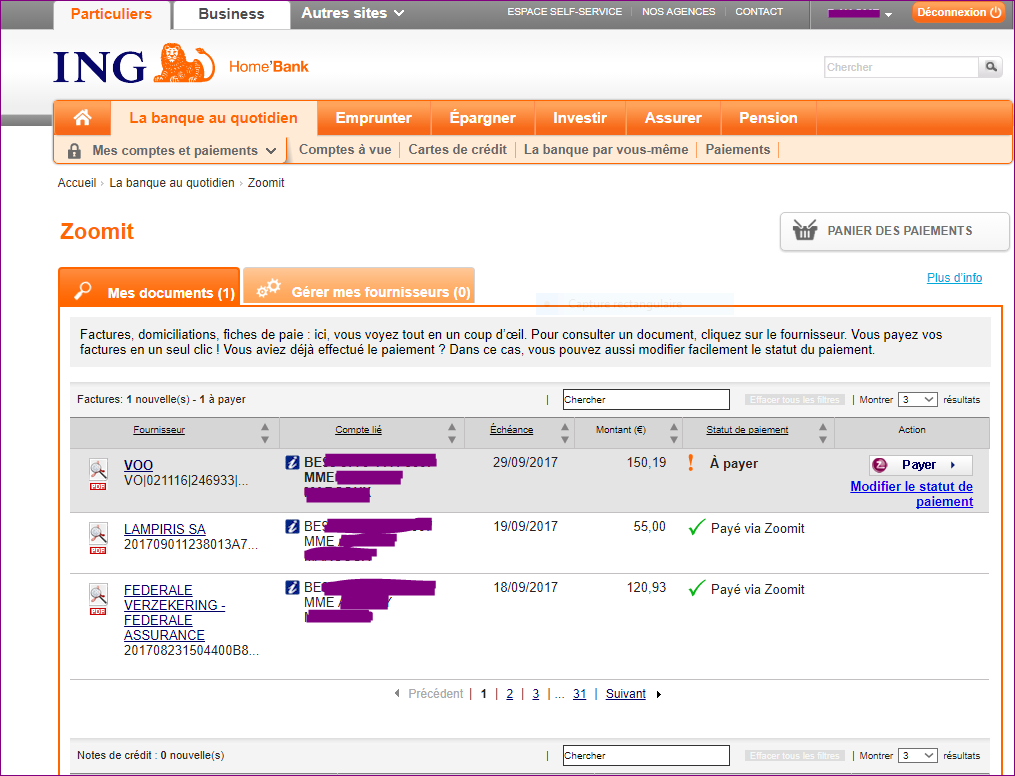Open the LAMPIRIS SA PDF document icon
Viewport: 1015px width, 776px height.
click(98, 538)
